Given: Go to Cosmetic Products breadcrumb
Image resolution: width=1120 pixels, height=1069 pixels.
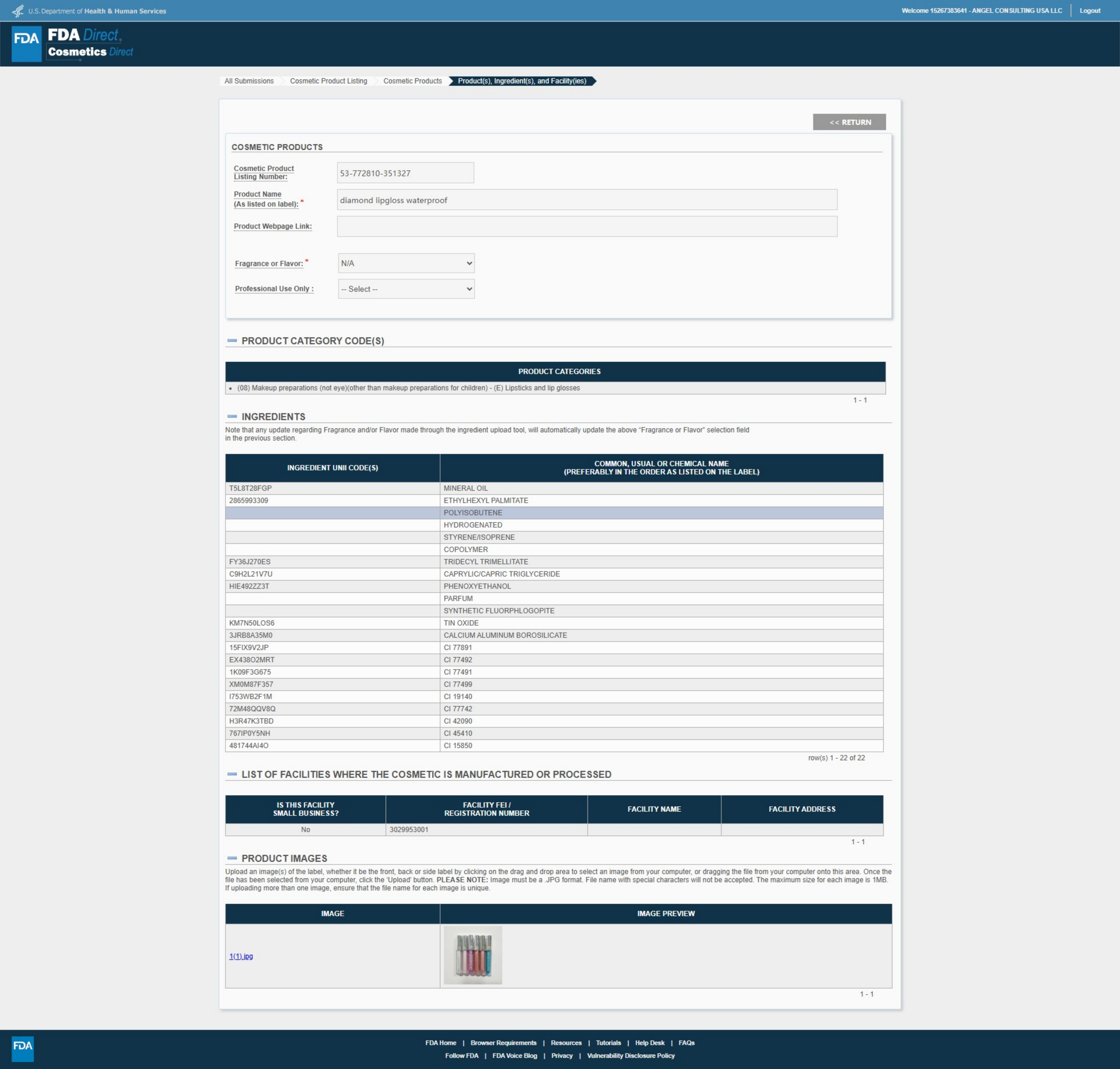Looking at the screenshot, I should [412, 81].
